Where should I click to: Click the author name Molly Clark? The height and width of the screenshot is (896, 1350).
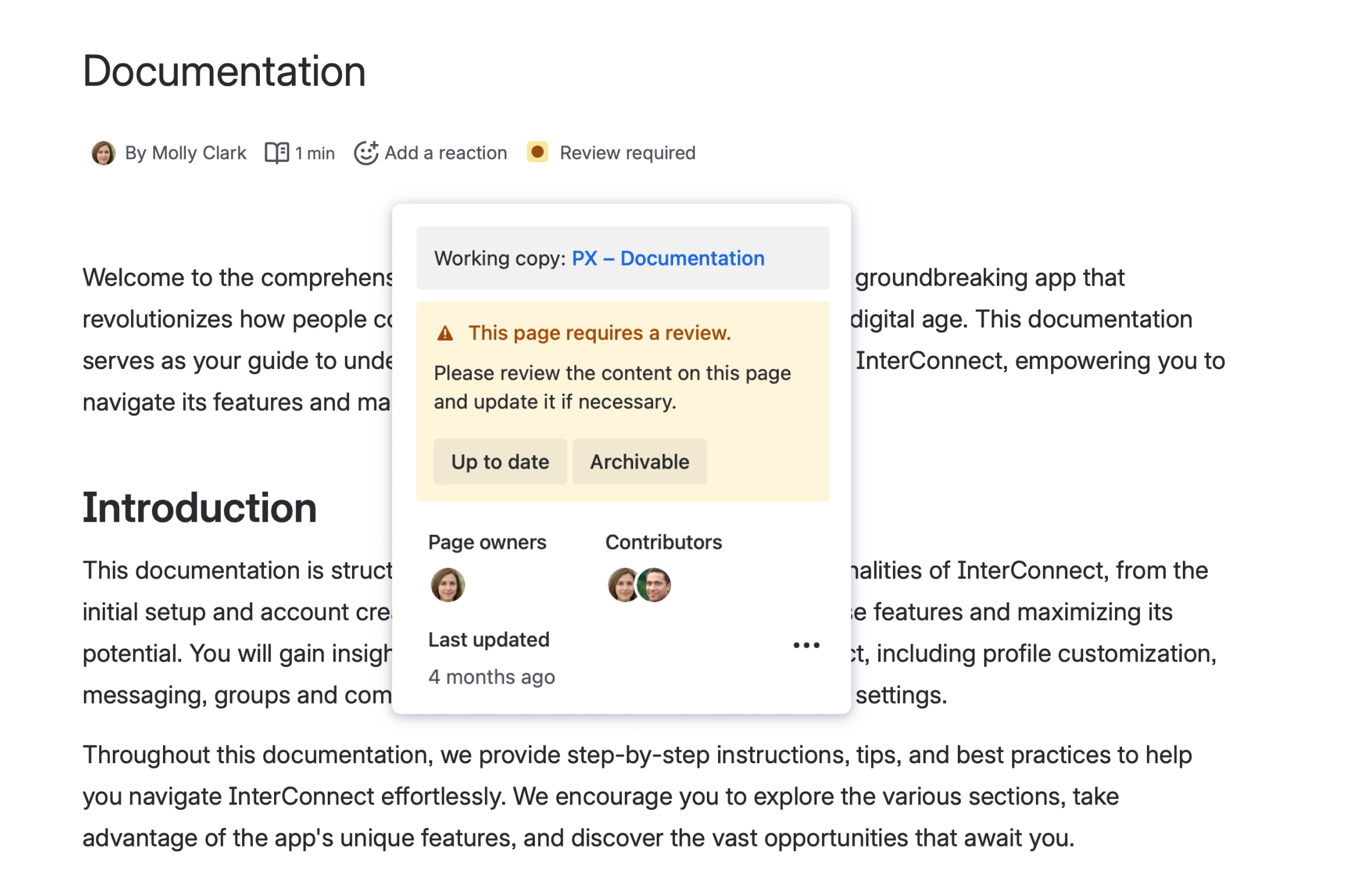pyautogui.click(x=186, y=152)
